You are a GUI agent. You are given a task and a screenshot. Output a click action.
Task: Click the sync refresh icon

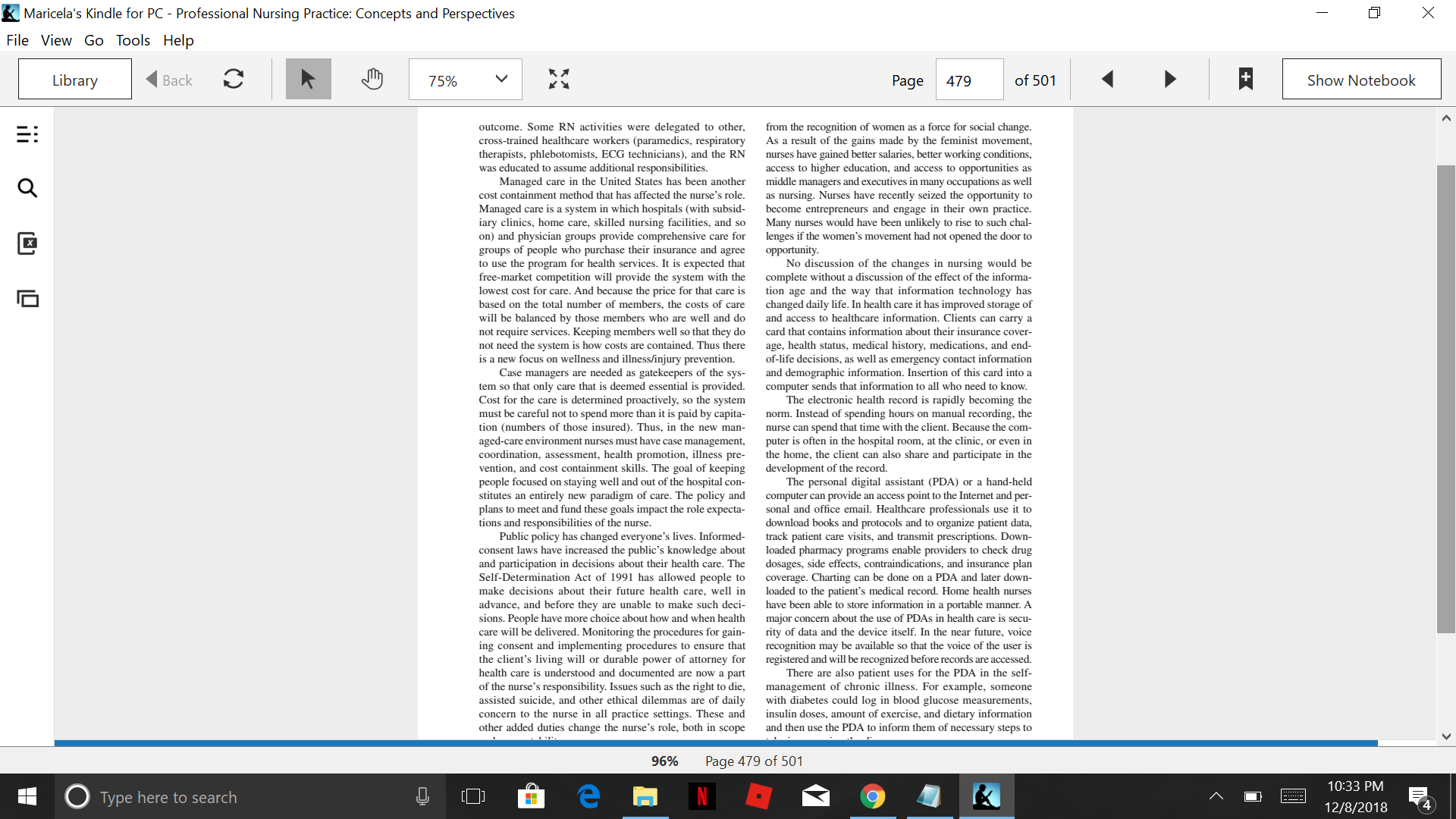[234, 80]
